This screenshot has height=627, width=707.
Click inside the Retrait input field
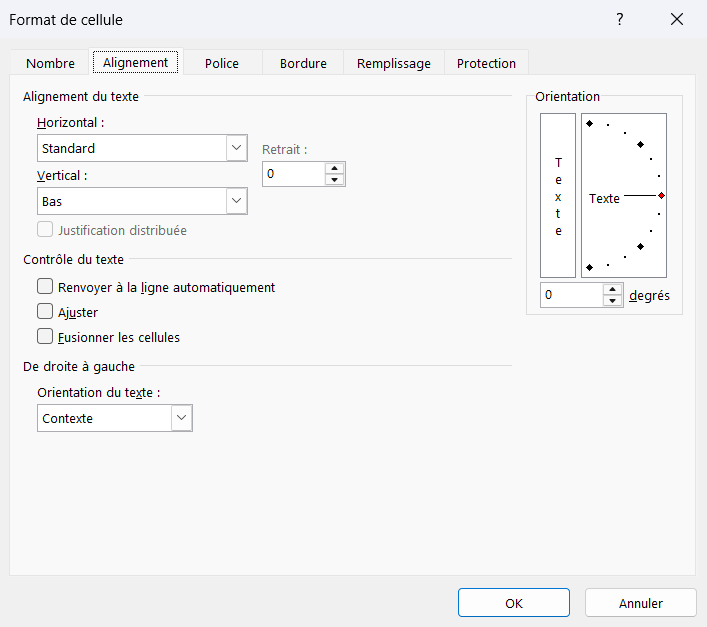coord(294,174)
